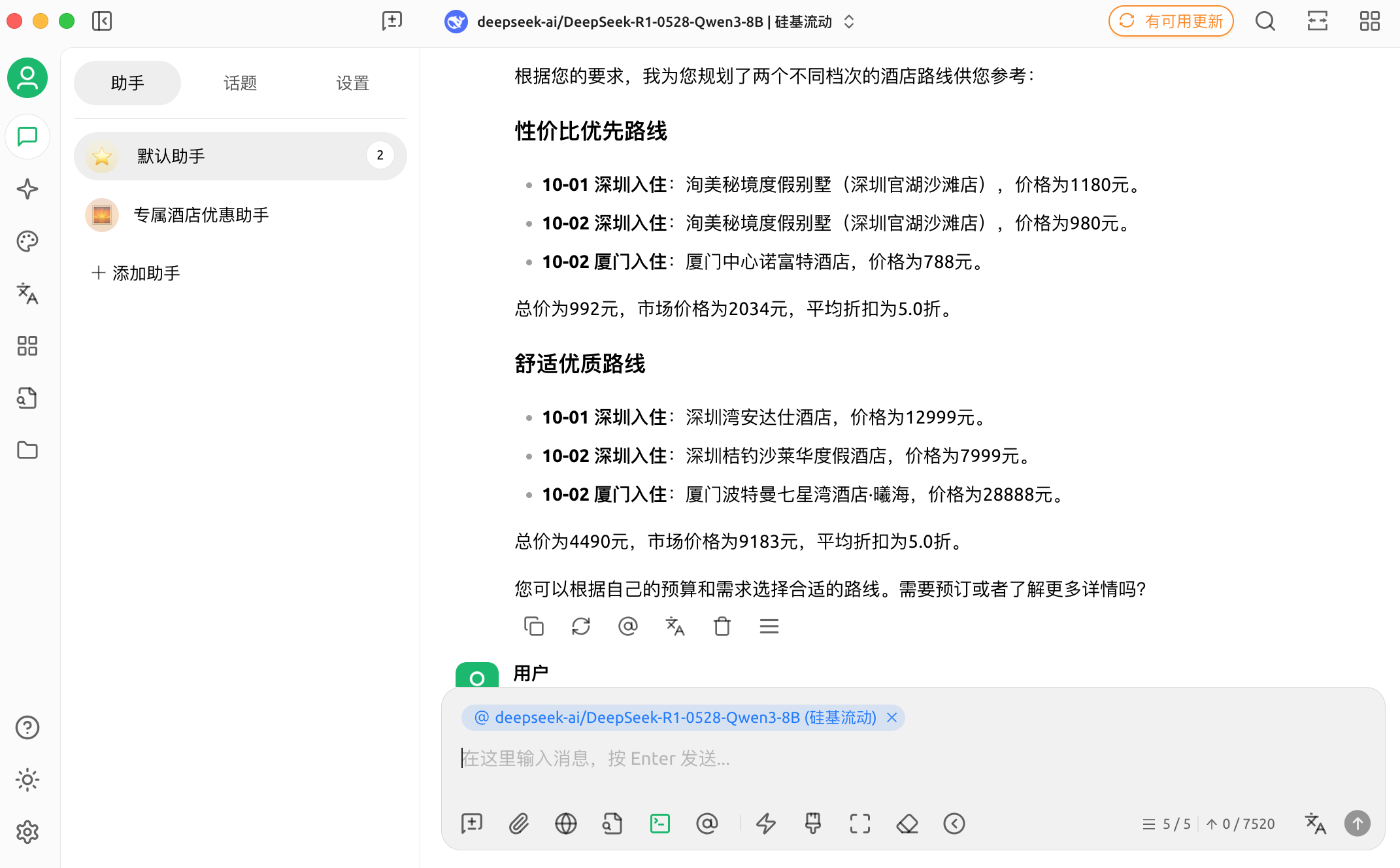Image resolution: width=1400 pixels, height=868 pixels.
Task: Switch to the 话题 tab
Action: pos(240,83)
